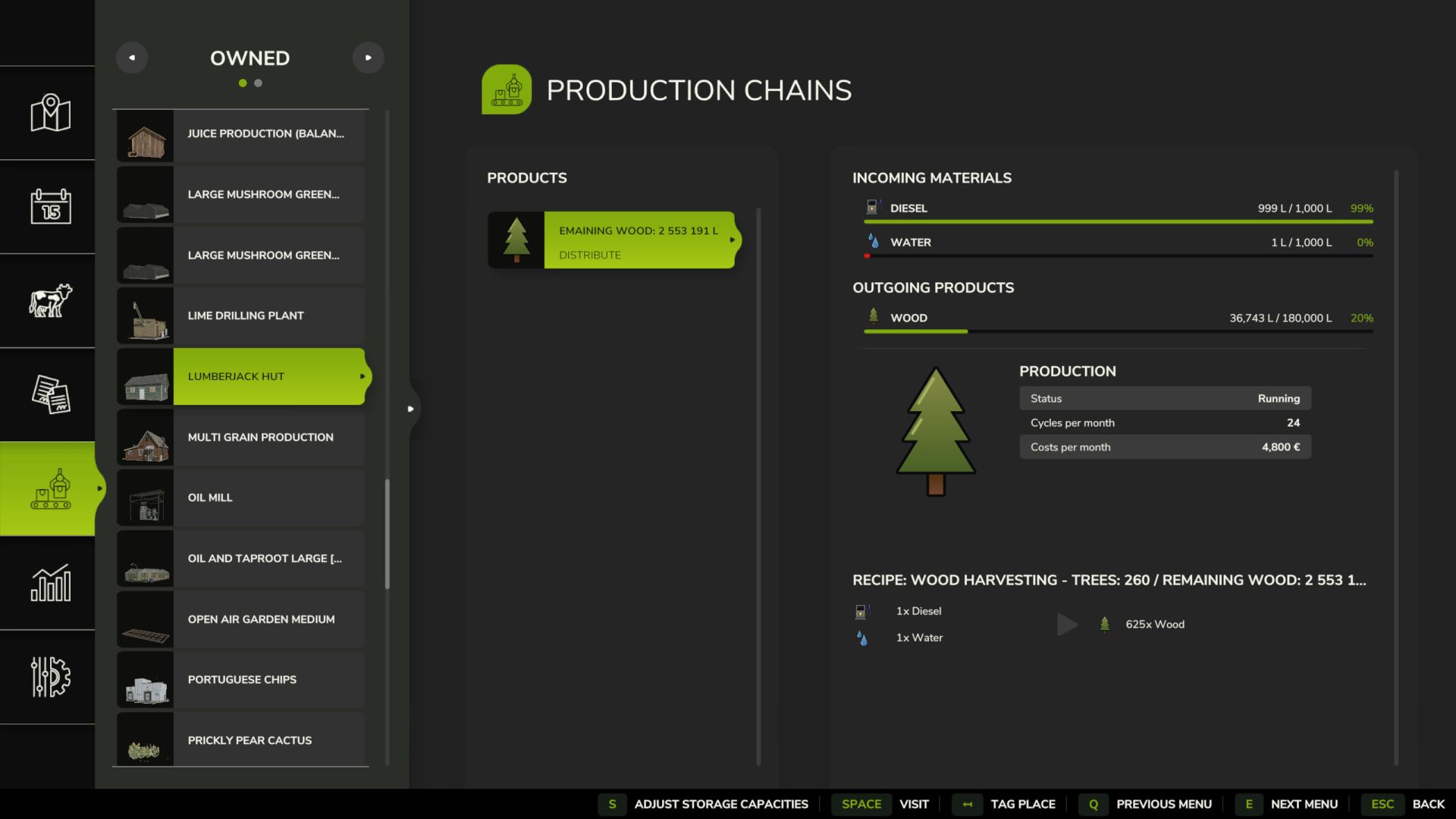The width and height of the screenshot is (1456, 819).
Task: Click the Lumberjack Hut building thumbnail
Action: tap(145, 377)
